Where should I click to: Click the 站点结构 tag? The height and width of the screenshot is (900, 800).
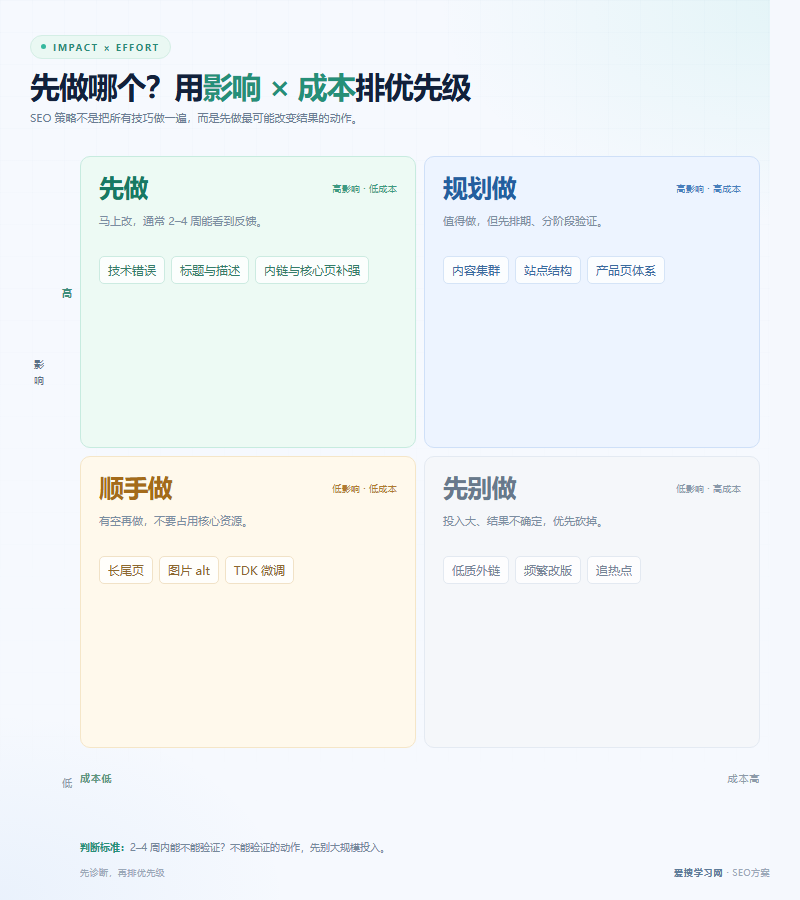click(548, 270)
